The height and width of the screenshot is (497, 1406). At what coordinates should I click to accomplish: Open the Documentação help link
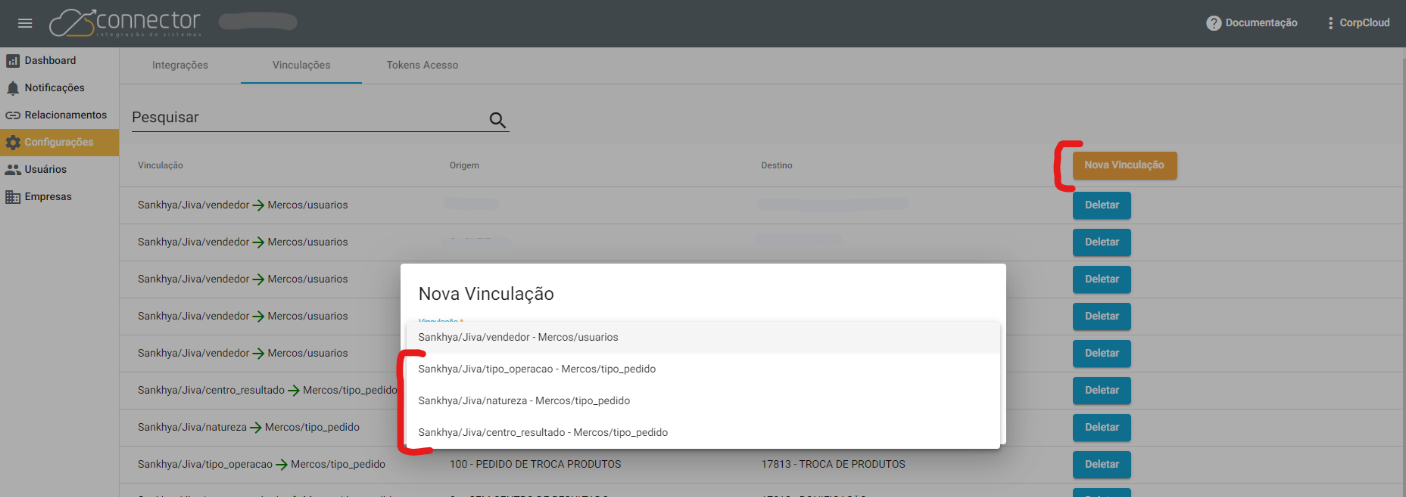[1252, 23]
